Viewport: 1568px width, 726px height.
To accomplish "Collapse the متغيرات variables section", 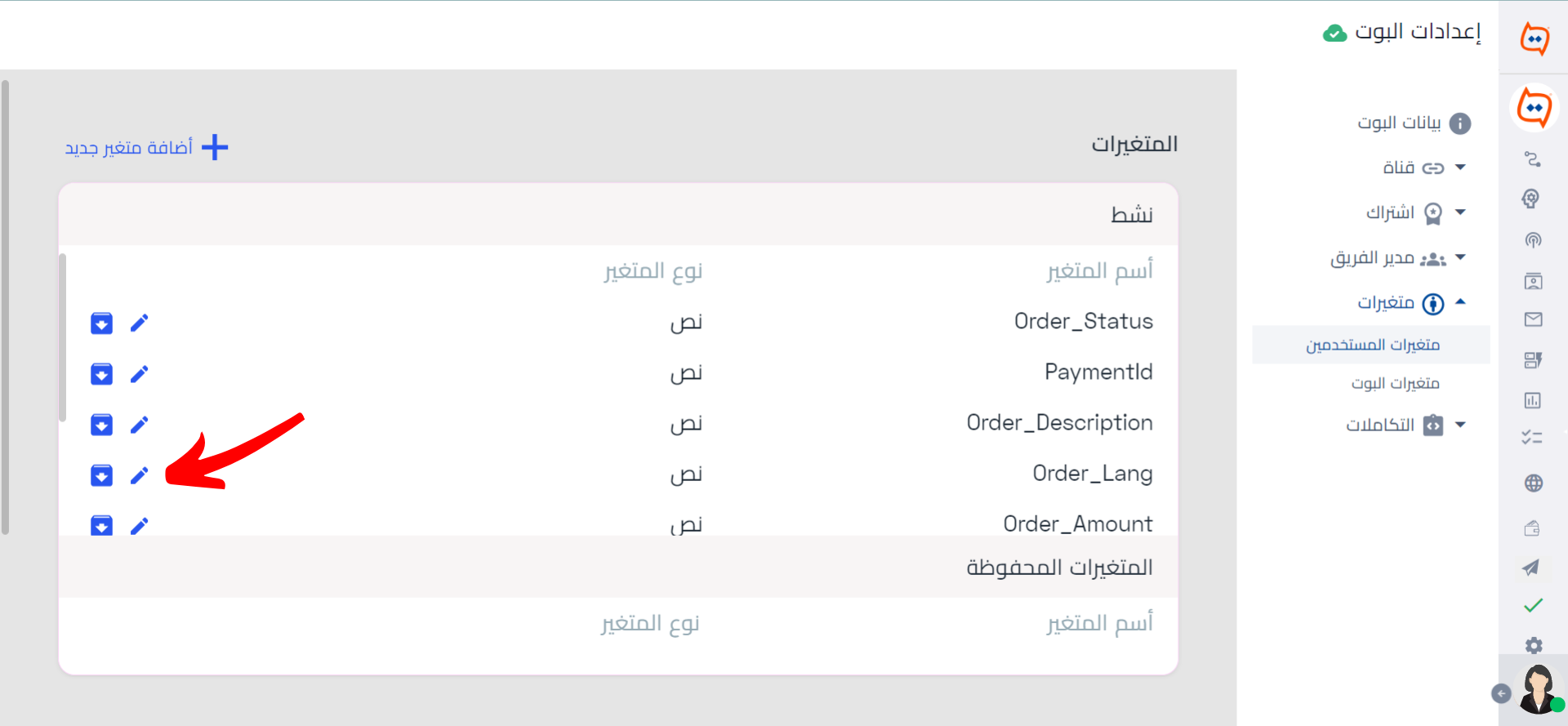I will (x=1412, y=303).
